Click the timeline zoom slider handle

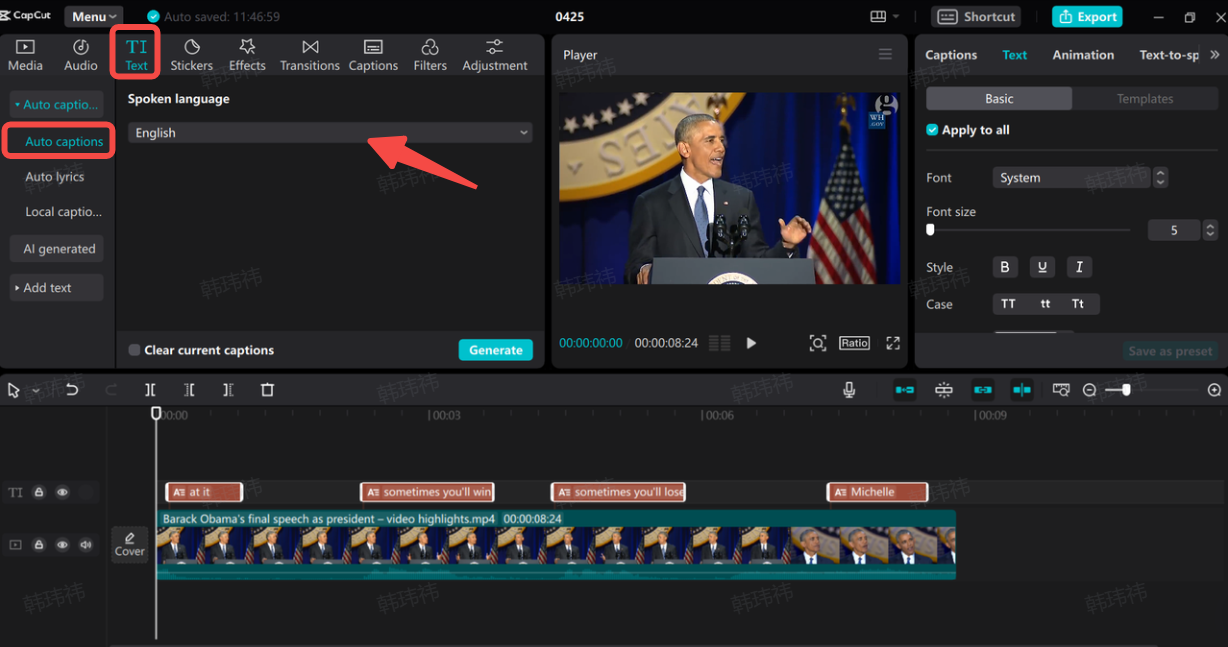coord(1126,390)
